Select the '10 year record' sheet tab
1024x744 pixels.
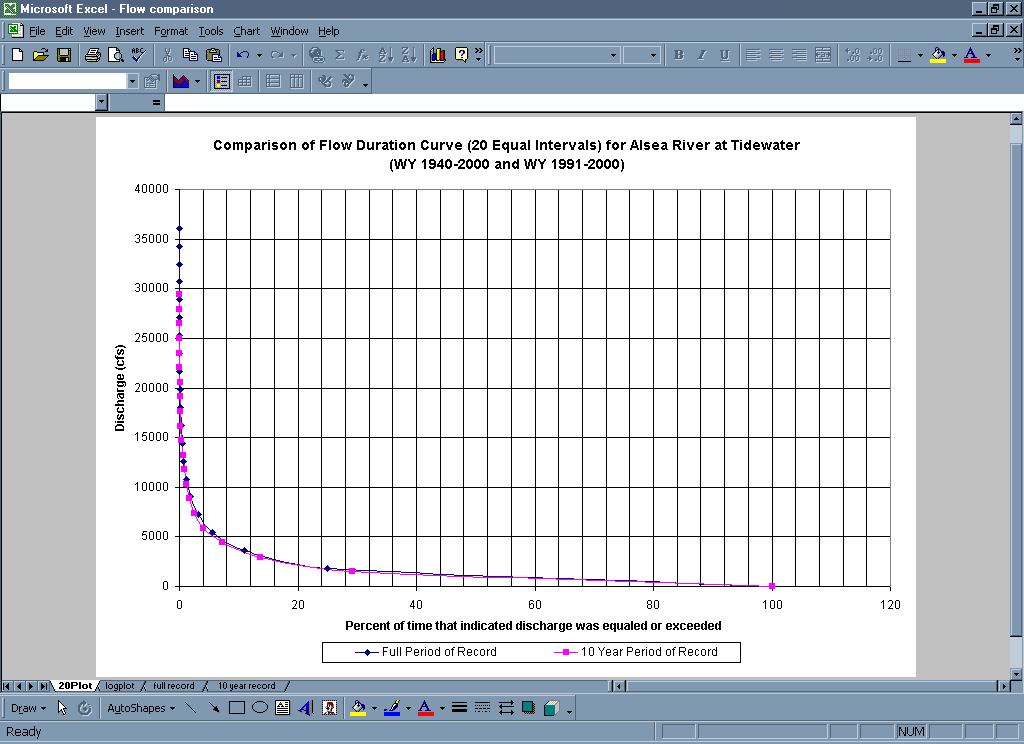[246, 686]
